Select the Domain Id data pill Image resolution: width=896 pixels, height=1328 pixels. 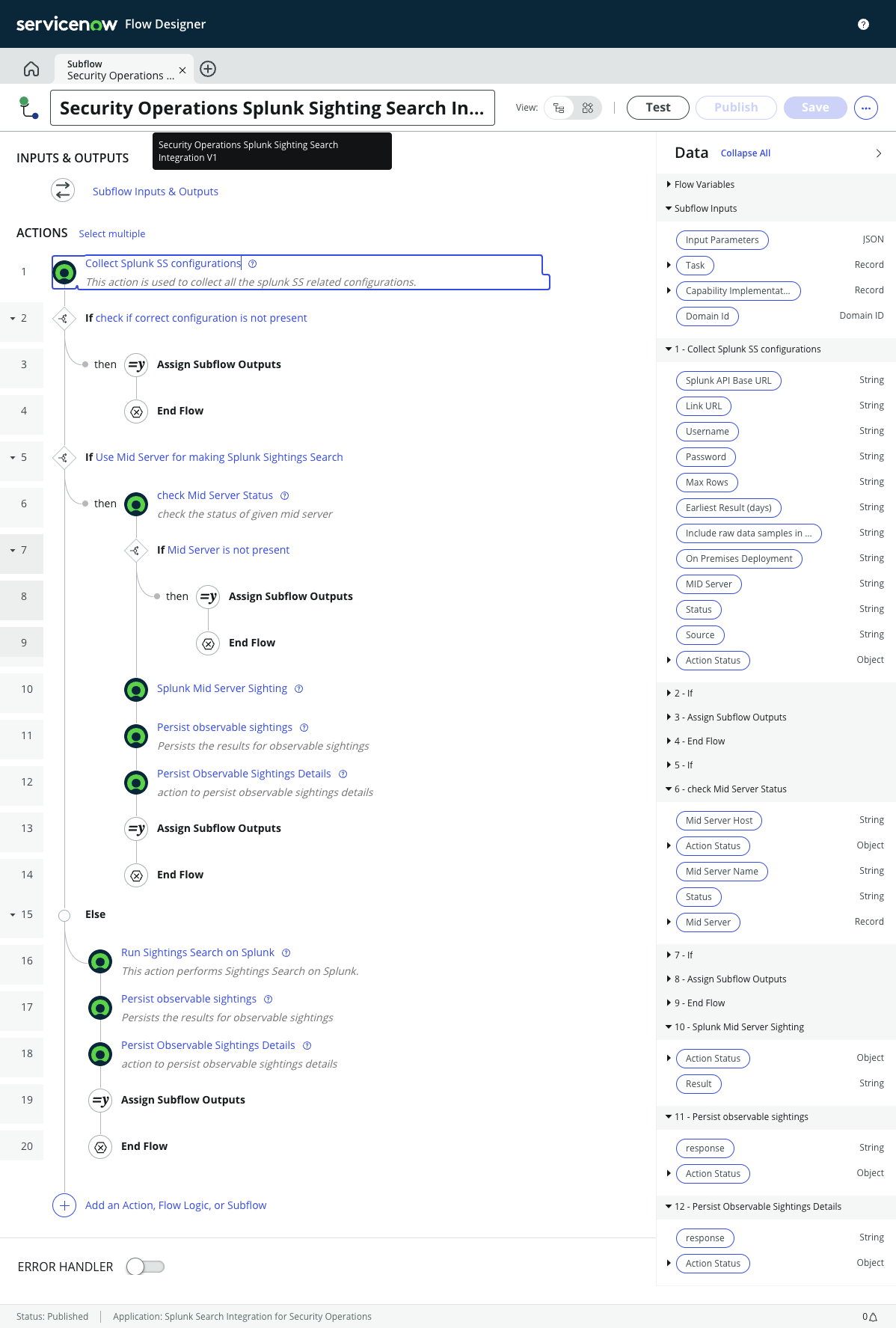[708, 316]
